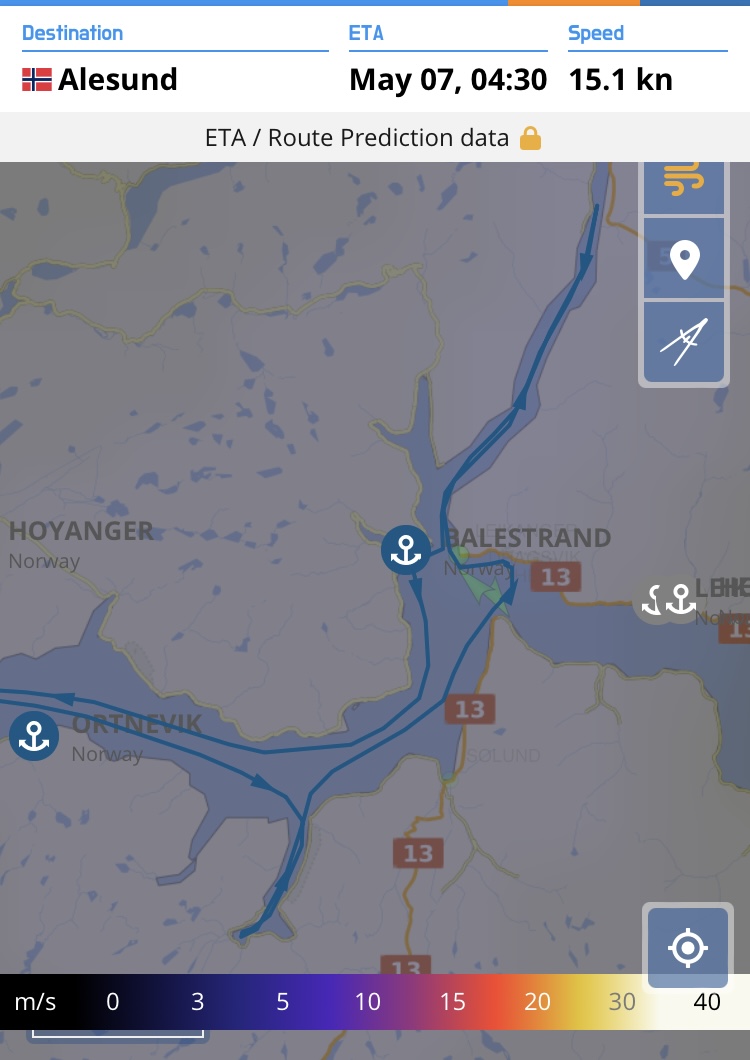Select the Speed header label
750x1060 pixels.
coord(596,33)
